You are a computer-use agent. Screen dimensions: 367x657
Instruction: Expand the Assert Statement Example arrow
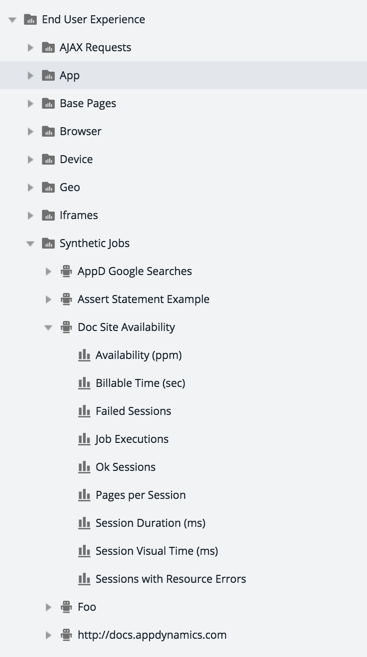(x=48, y=299)
